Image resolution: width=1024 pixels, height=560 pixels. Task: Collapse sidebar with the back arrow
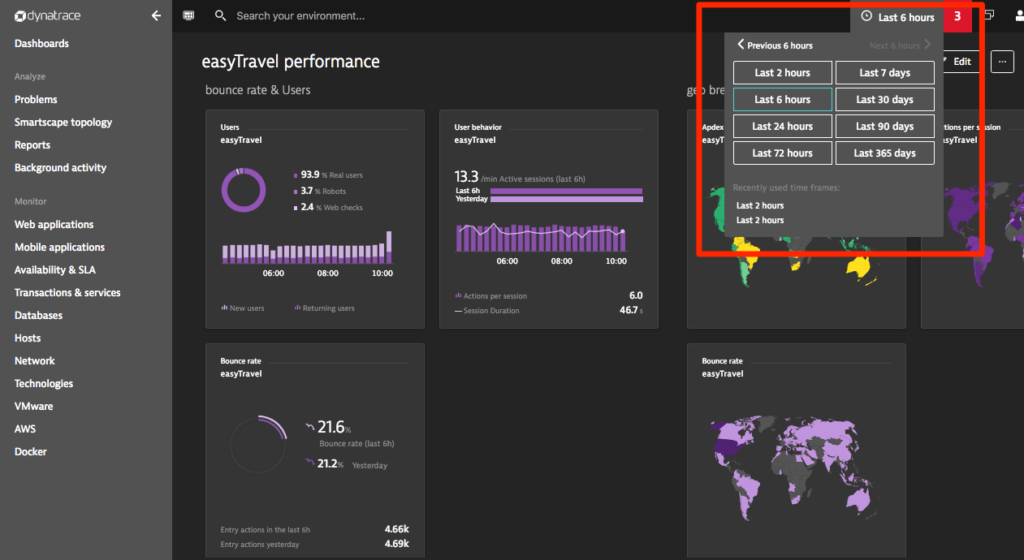pyautogui.click(x=156, y=16)
